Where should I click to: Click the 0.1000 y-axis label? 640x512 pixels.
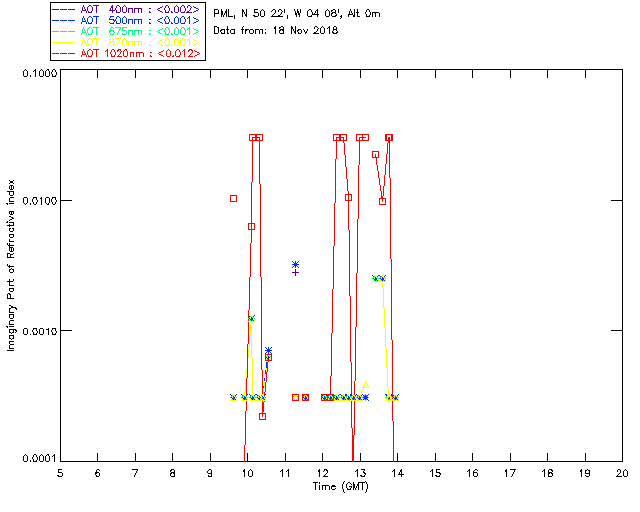click(39, 73)
